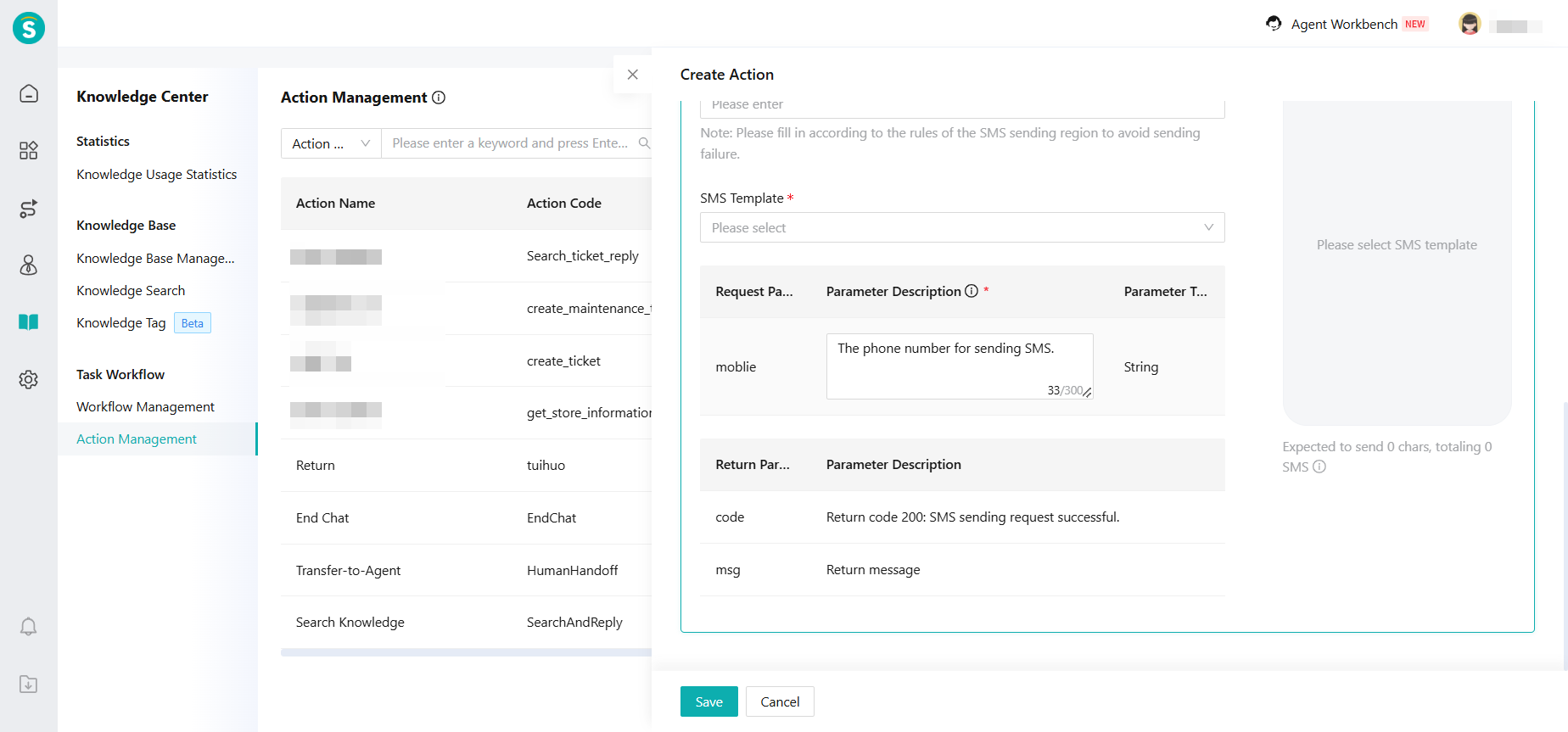
Task: Click the download icon at sidebar bottom
Action: coord(29,685)
